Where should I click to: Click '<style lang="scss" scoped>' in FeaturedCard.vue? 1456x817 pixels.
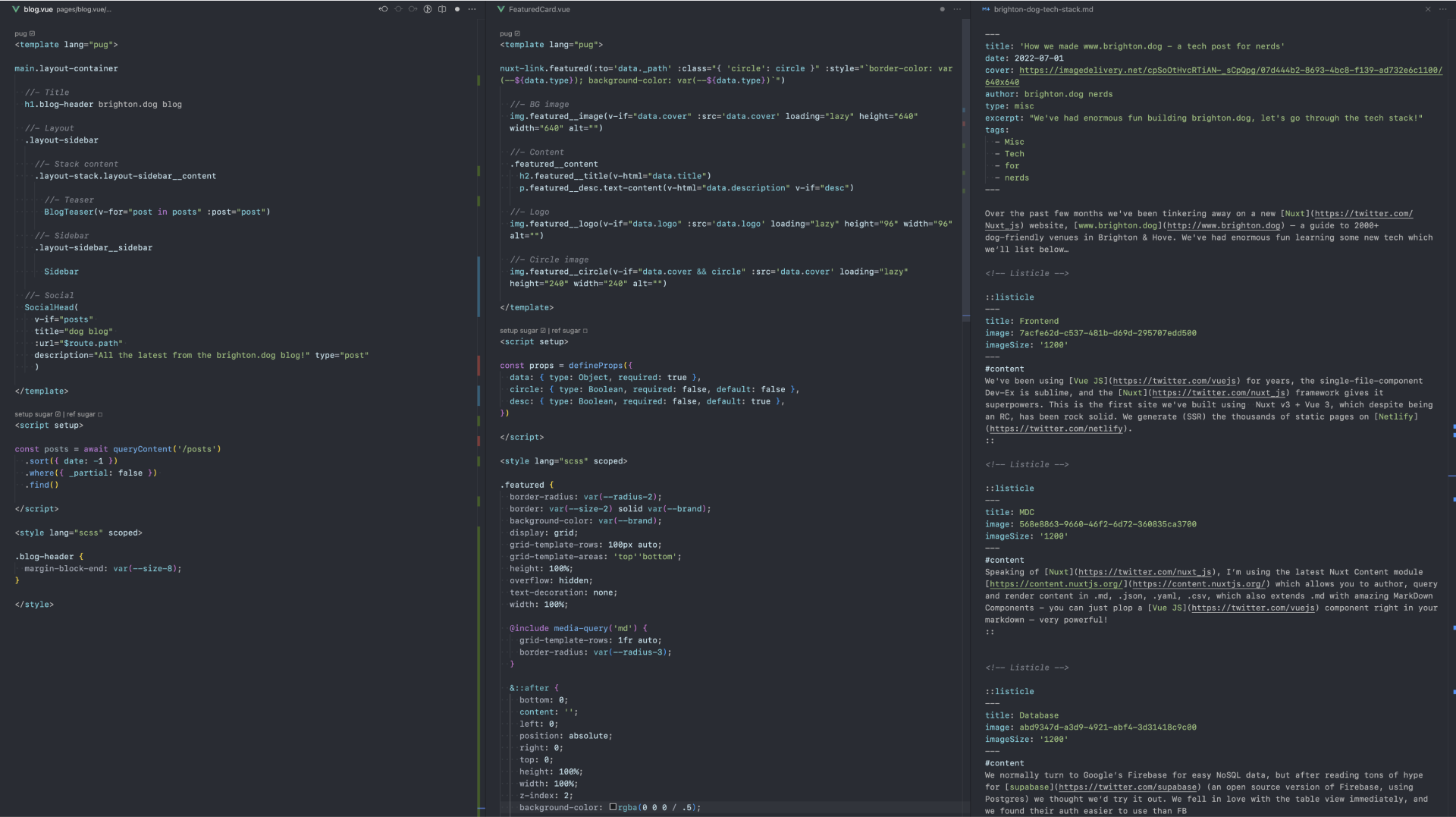[x=563, y=460]
